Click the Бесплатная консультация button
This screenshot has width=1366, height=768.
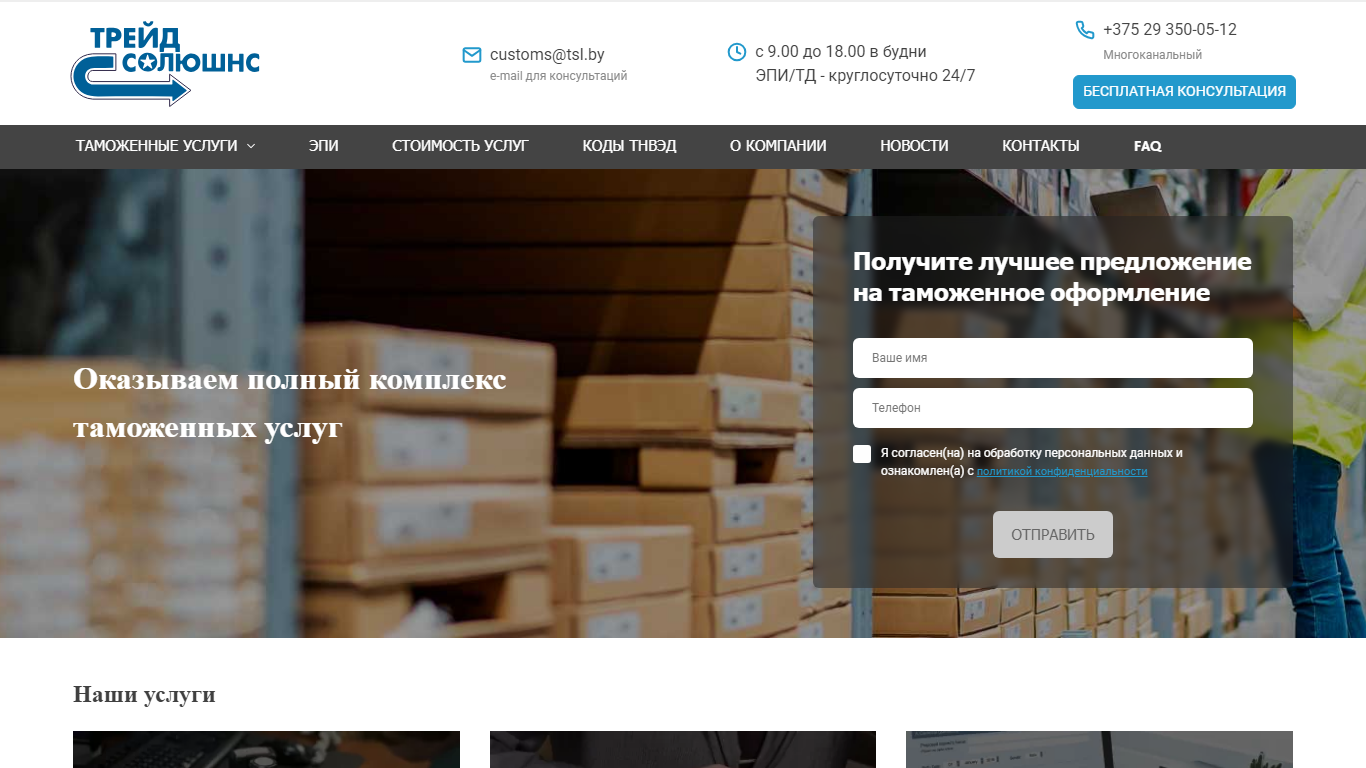tap(1184, 92)
